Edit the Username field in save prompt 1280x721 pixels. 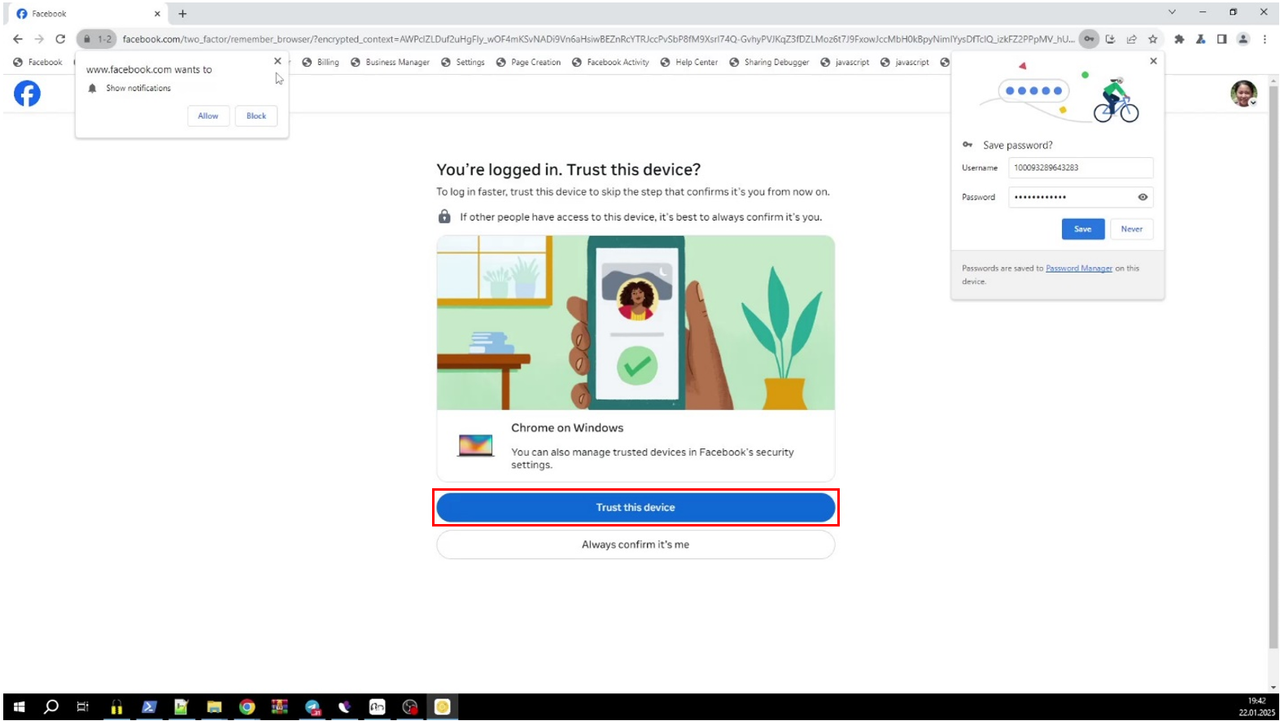point(1080,168)
